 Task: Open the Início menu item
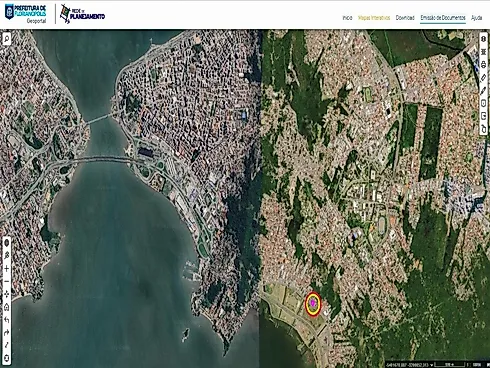[347, 18]
